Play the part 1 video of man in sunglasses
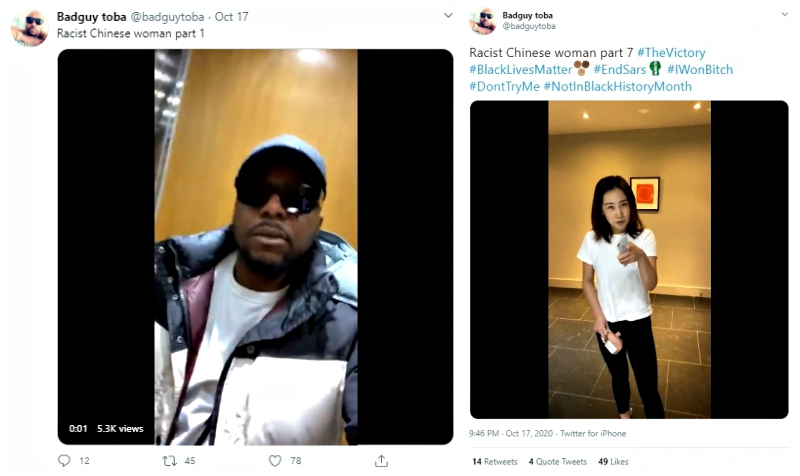 pyautogui.click(x=255, y=247)
